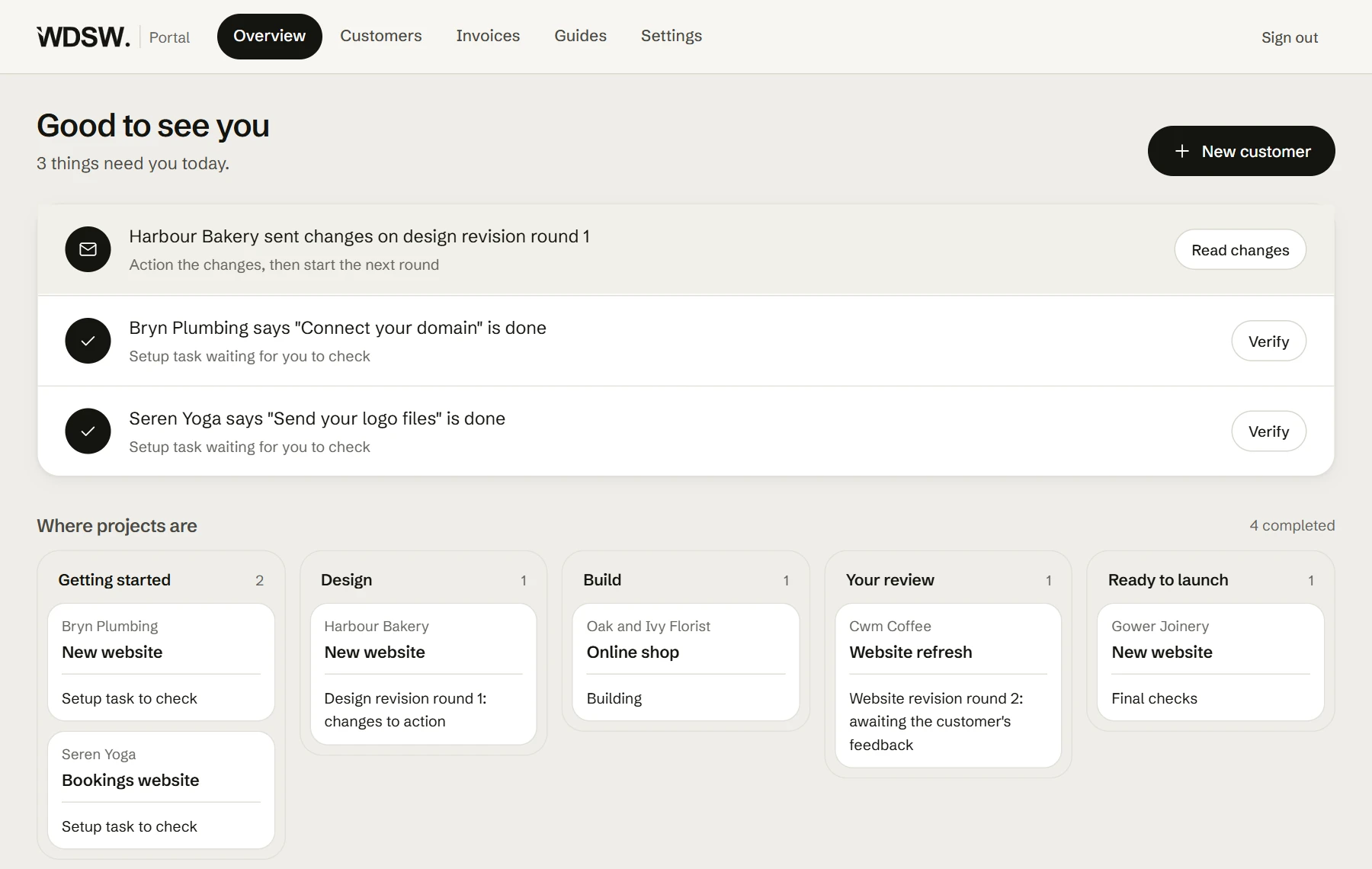Click the Portal label next to logo
1372x869 pixels.
pos(169,37)
